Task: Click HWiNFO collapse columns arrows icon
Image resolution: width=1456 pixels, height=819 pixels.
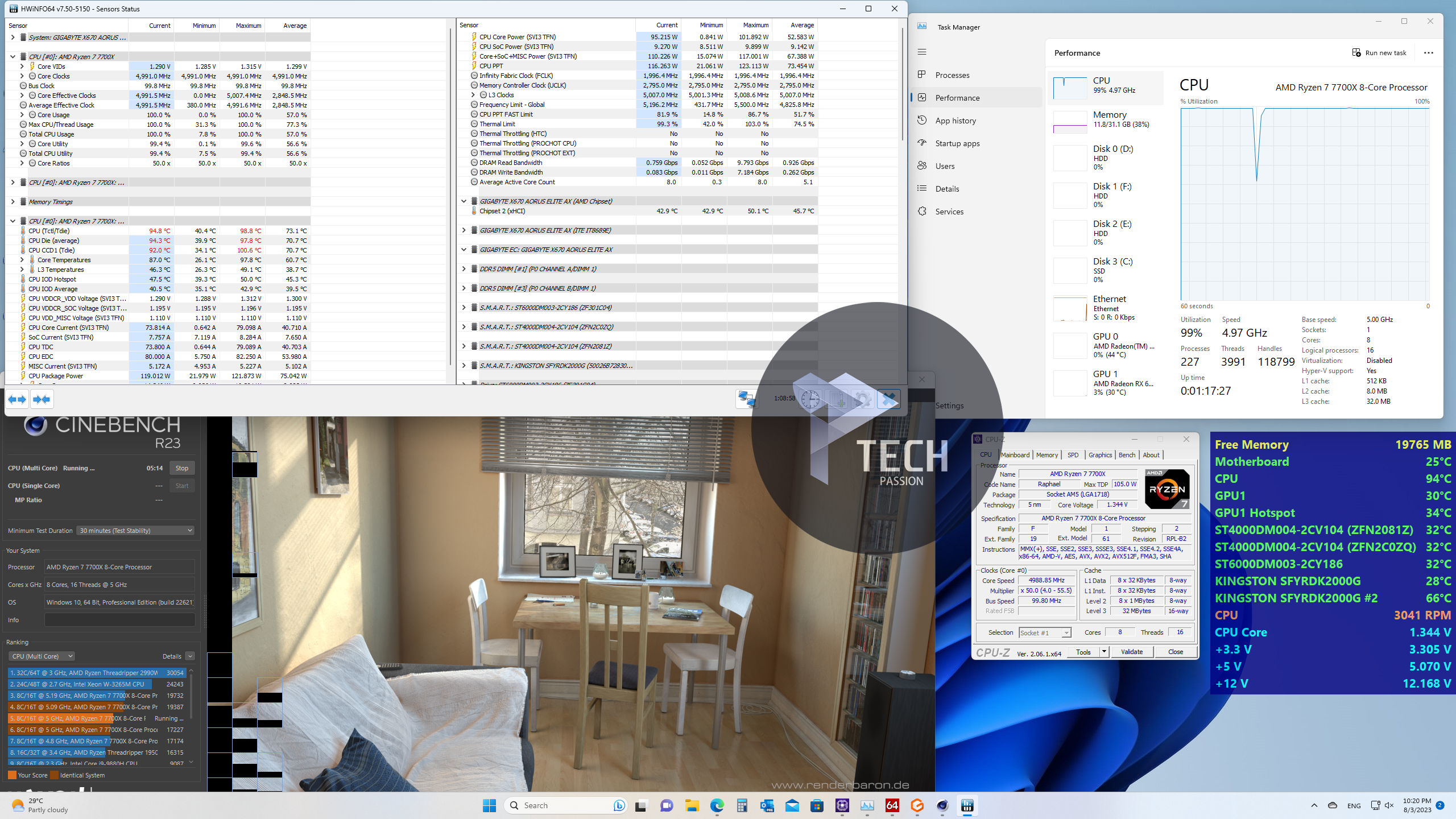Action: coord(42,399)
